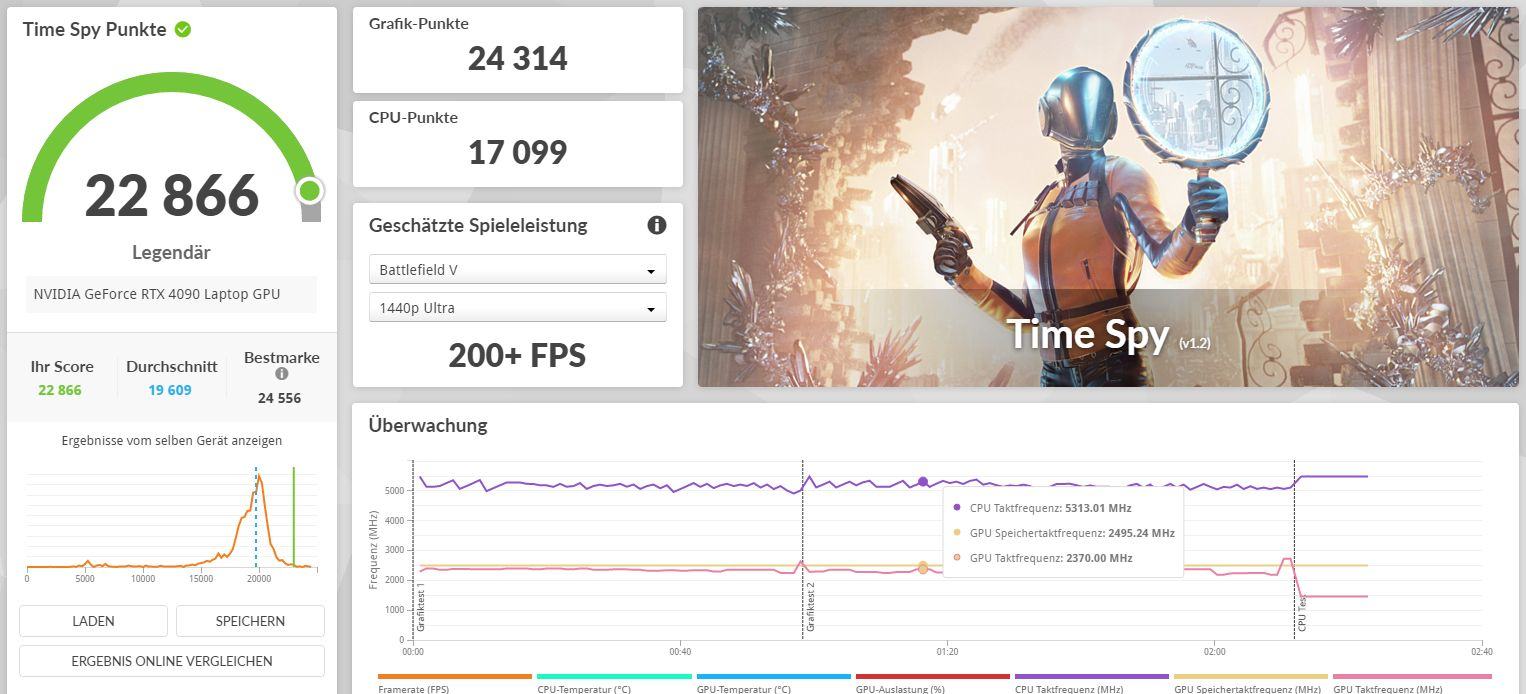Toggle the Framerate (FPS) legend entry
Image resolution: width=1526 pixels, height=694 pixels.
click(455, 683)
